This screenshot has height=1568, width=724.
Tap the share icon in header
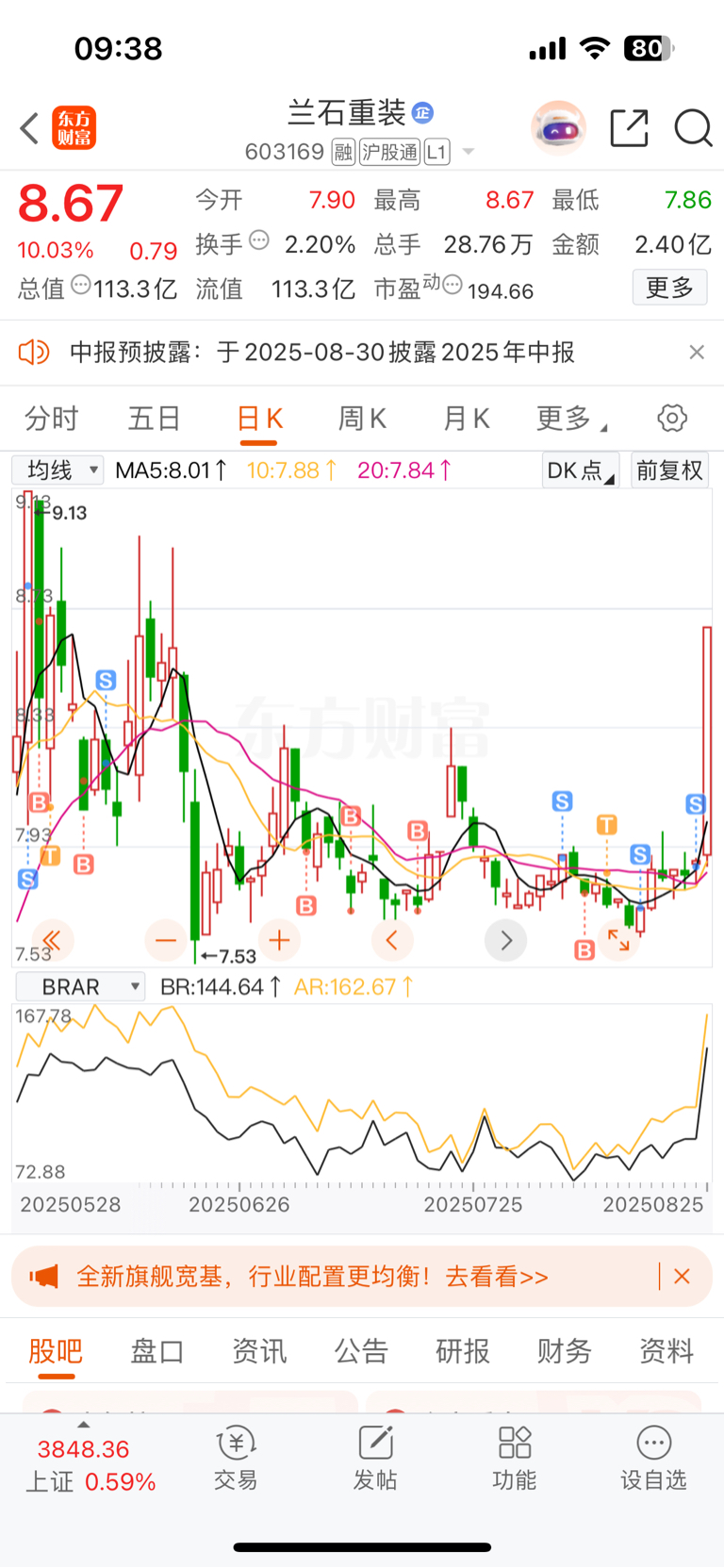click(x=629, y=128)
